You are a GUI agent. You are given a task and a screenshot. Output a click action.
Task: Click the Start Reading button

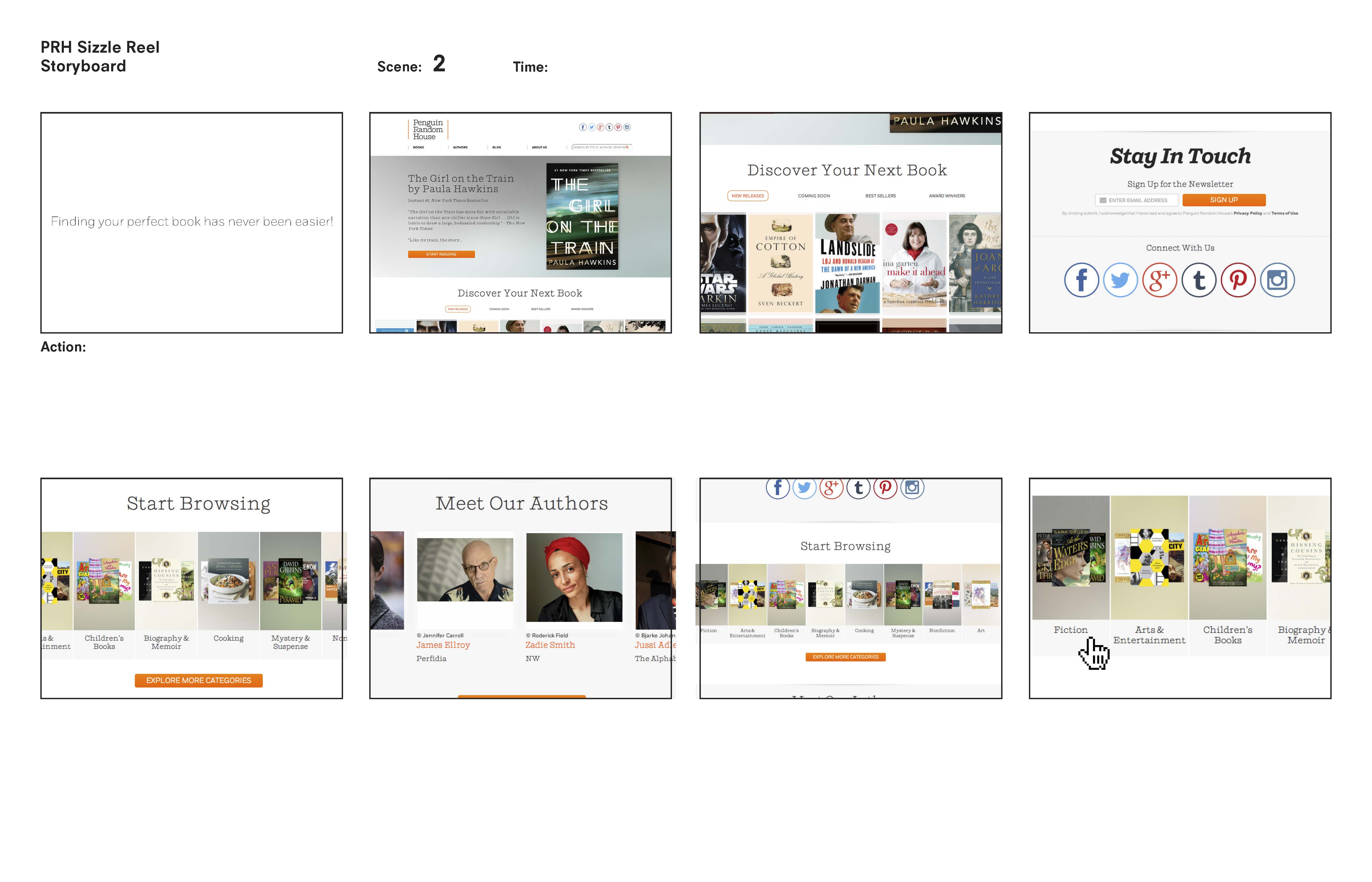[x=441, y=254]
